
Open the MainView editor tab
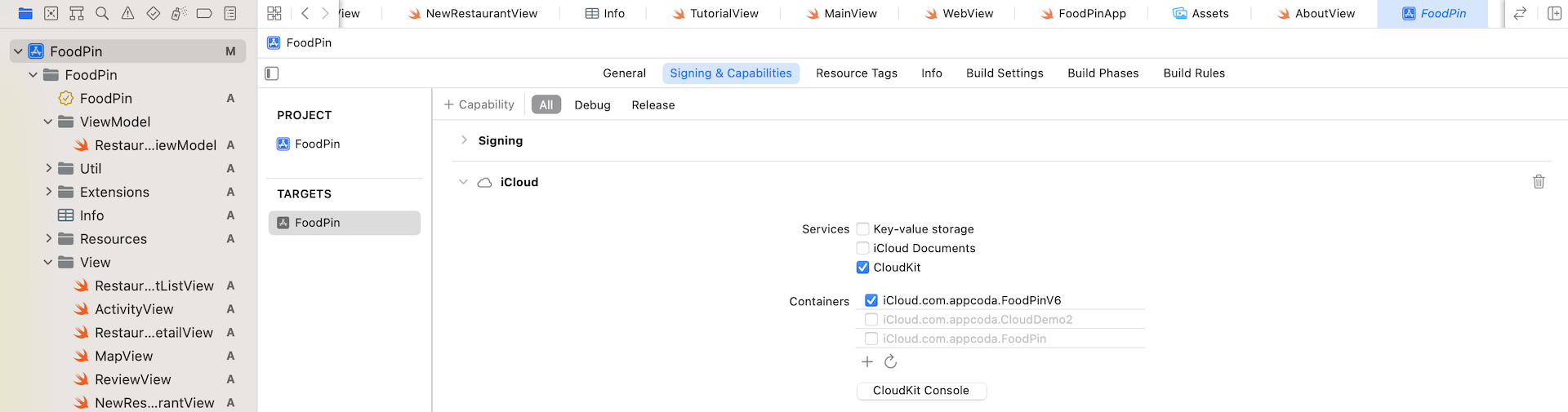(841, 14)
